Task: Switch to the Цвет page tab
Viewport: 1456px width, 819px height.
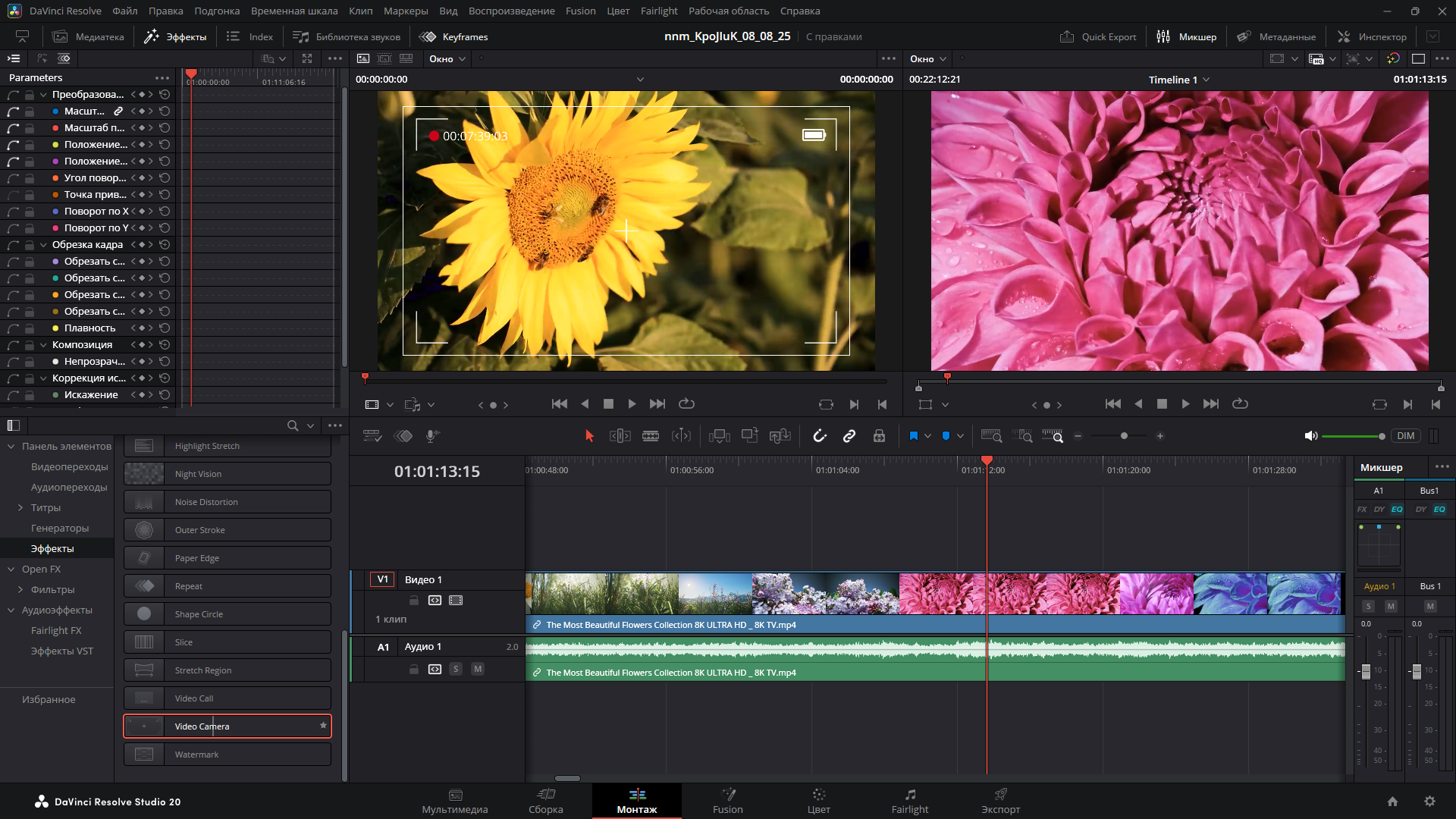Action: point(819,801)
